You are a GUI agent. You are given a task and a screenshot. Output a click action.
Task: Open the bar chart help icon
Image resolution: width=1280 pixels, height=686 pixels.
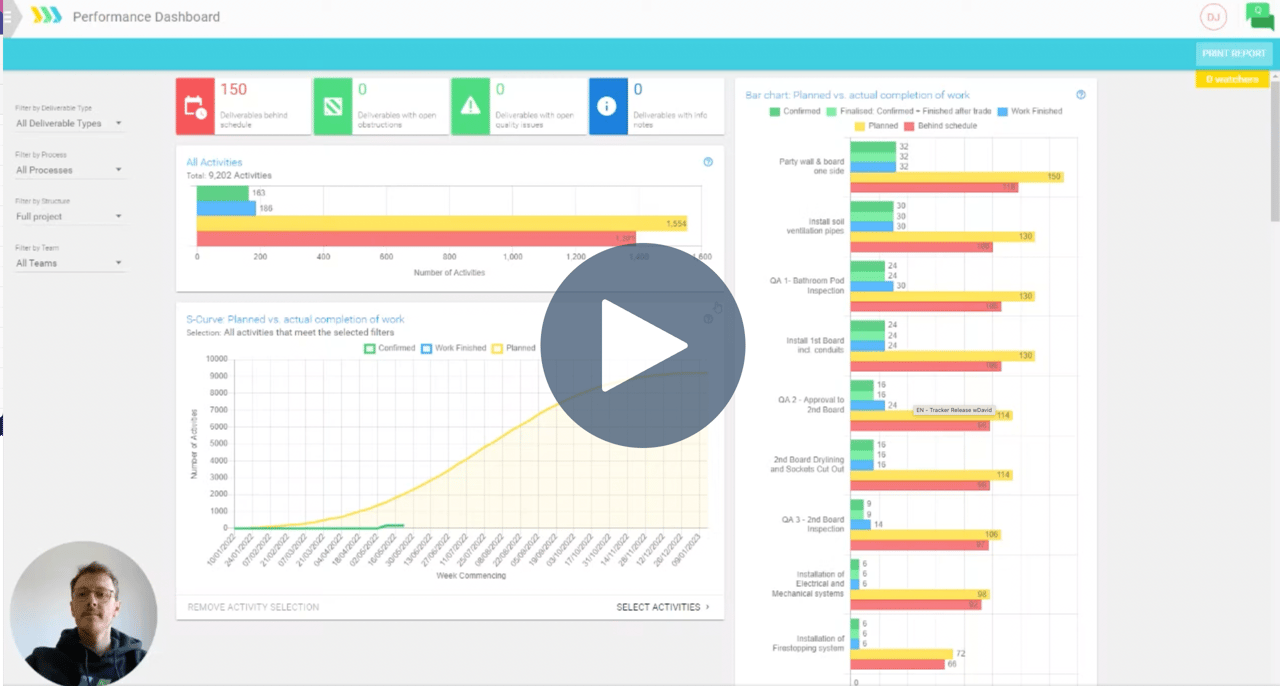1080,94
